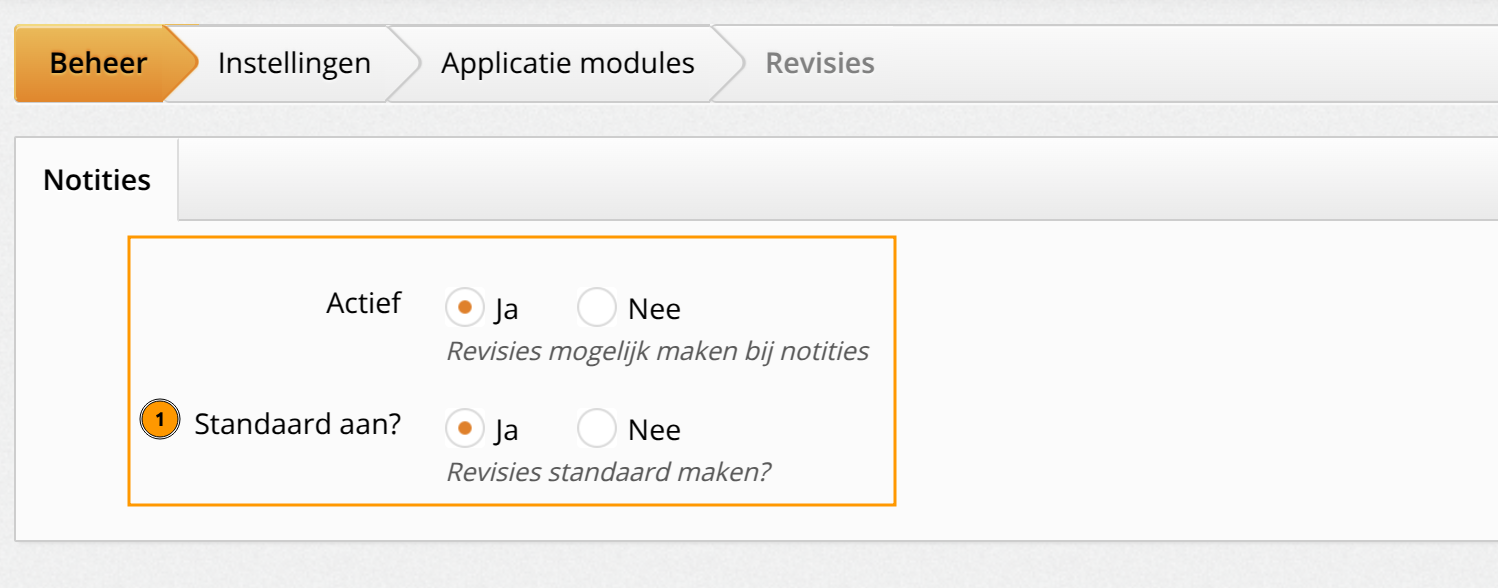Click the Ja text in the Standaard aan? row
Image resolution: width=1498 pixels, height=588 pixels.
[506, 430]
